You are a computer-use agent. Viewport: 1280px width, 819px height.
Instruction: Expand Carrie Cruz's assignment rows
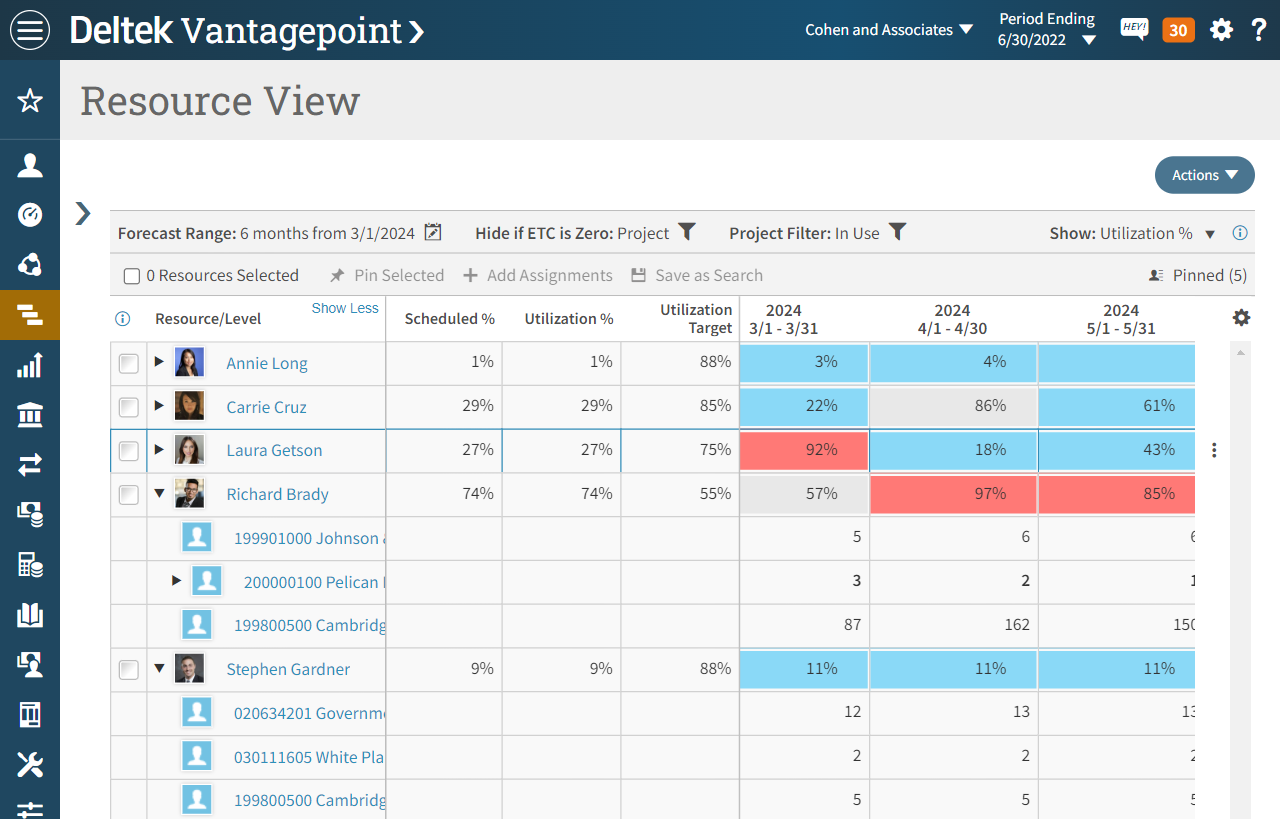(159, 406)
